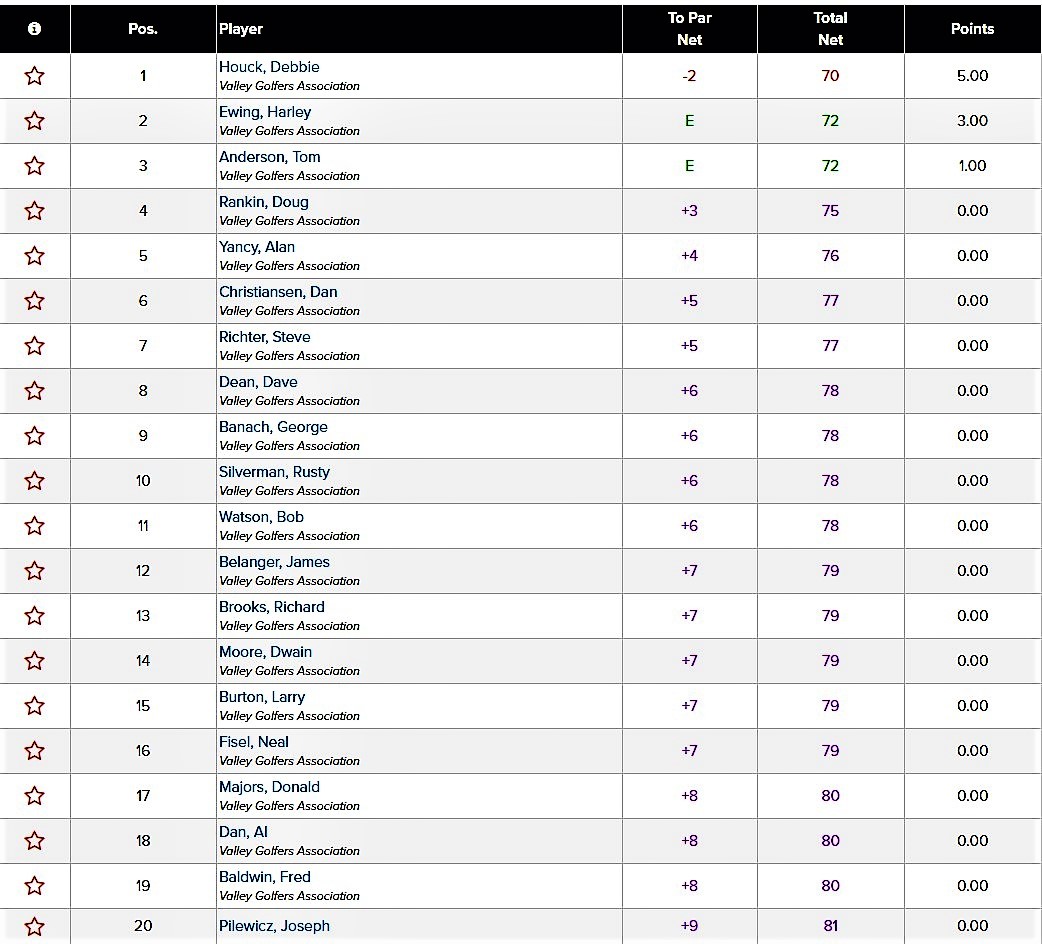
Task: Toggle the star beside Alan Yancy
Action: (x=35, y=256)
